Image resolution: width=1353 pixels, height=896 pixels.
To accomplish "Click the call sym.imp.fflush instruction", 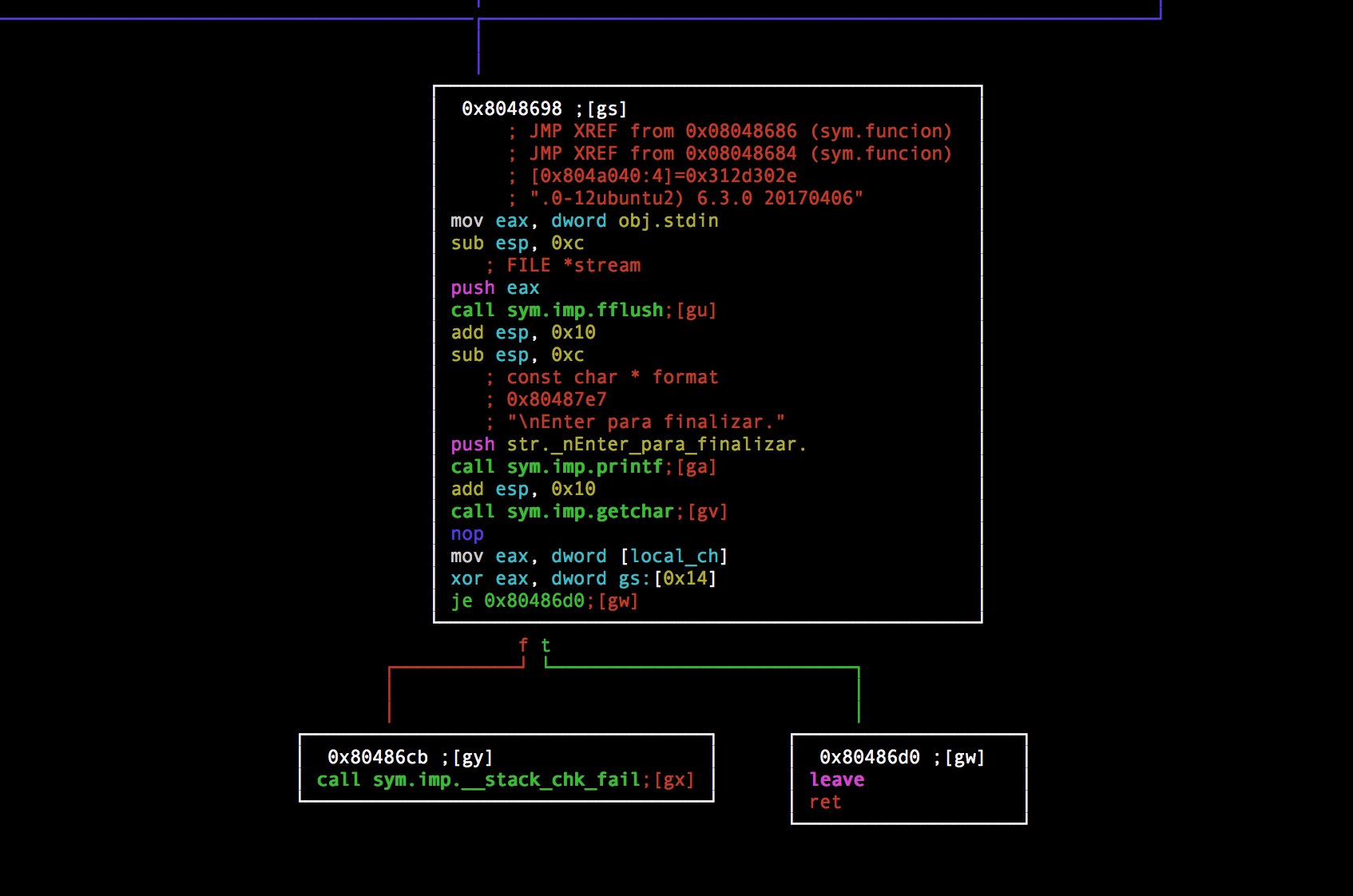I will pos(557,310).
